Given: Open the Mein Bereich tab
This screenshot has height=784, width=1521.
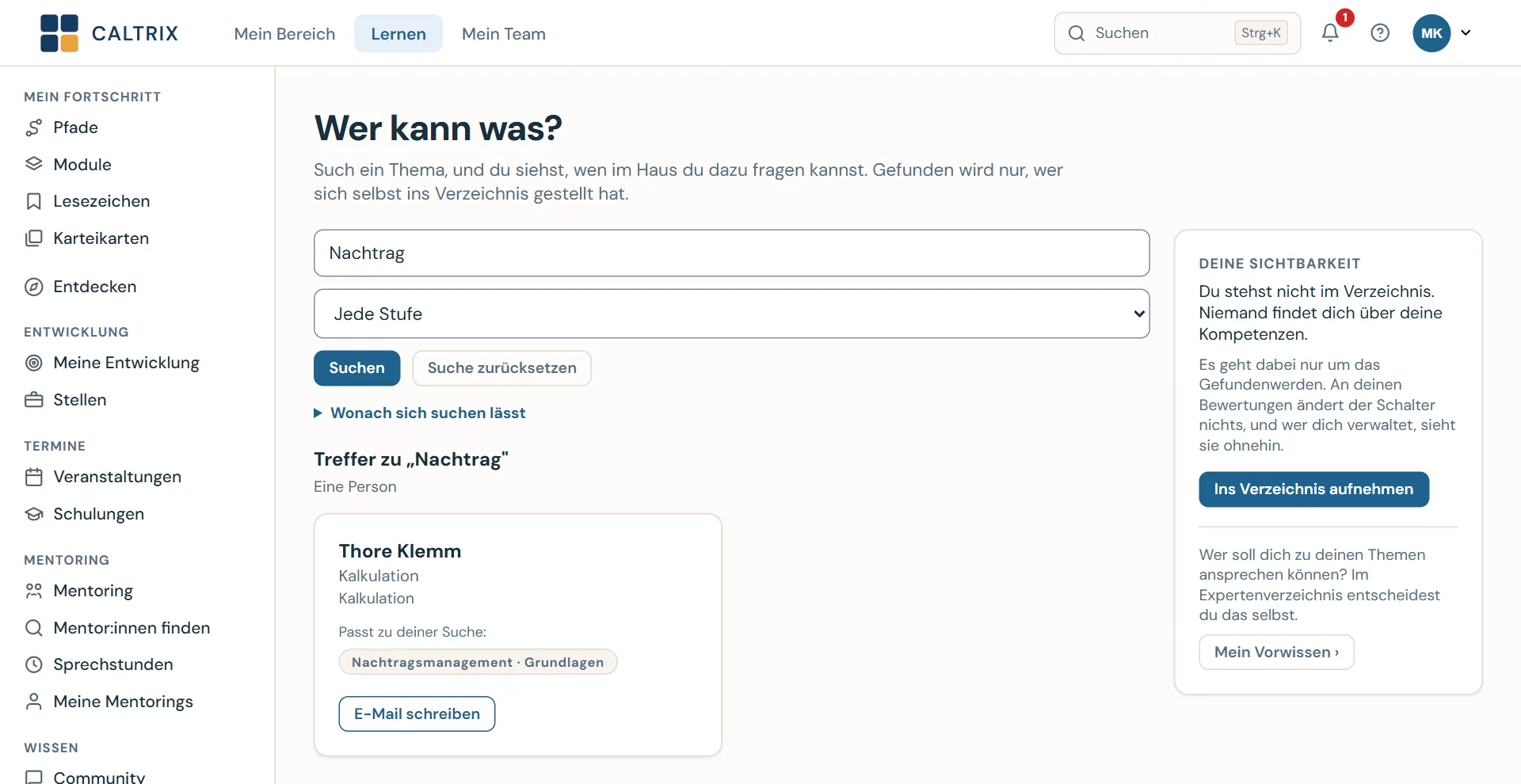Looking at the screenshot, I should coord(284,33).
